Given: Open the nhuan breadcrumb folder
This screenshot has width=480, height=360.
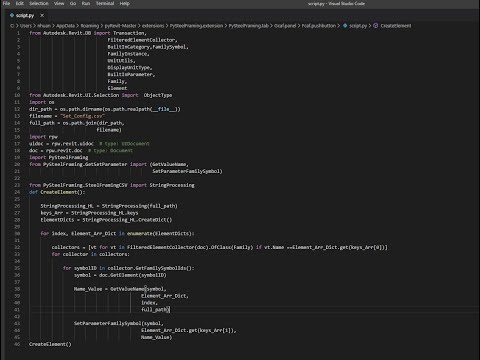Looking at the screenshot, I should pos(44,26).
